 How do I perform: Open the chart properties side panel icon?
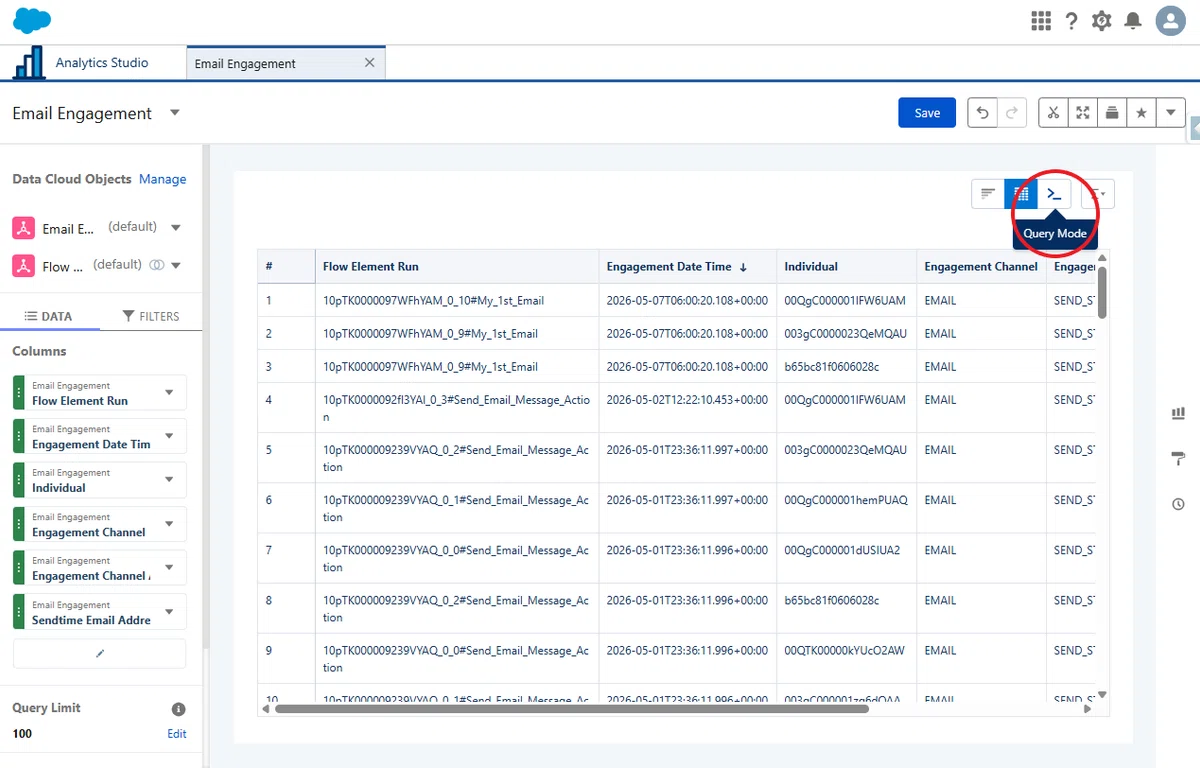point(1178,413)
